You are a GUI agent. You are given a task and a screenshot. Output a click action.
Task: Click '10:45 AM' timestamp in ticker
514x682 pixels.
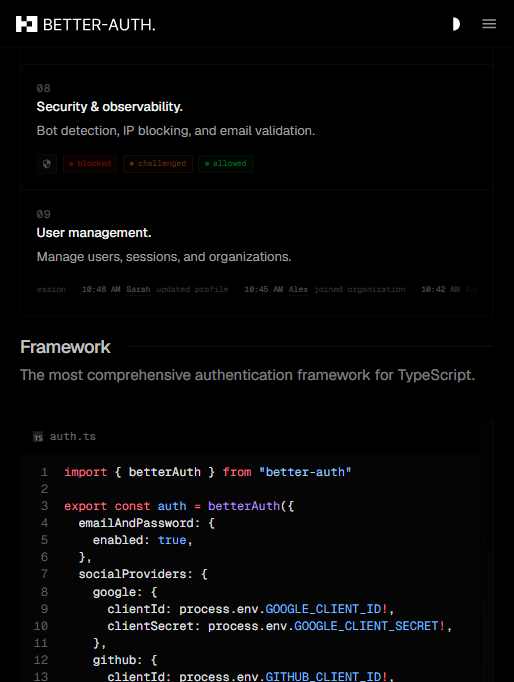pos(264,289)
